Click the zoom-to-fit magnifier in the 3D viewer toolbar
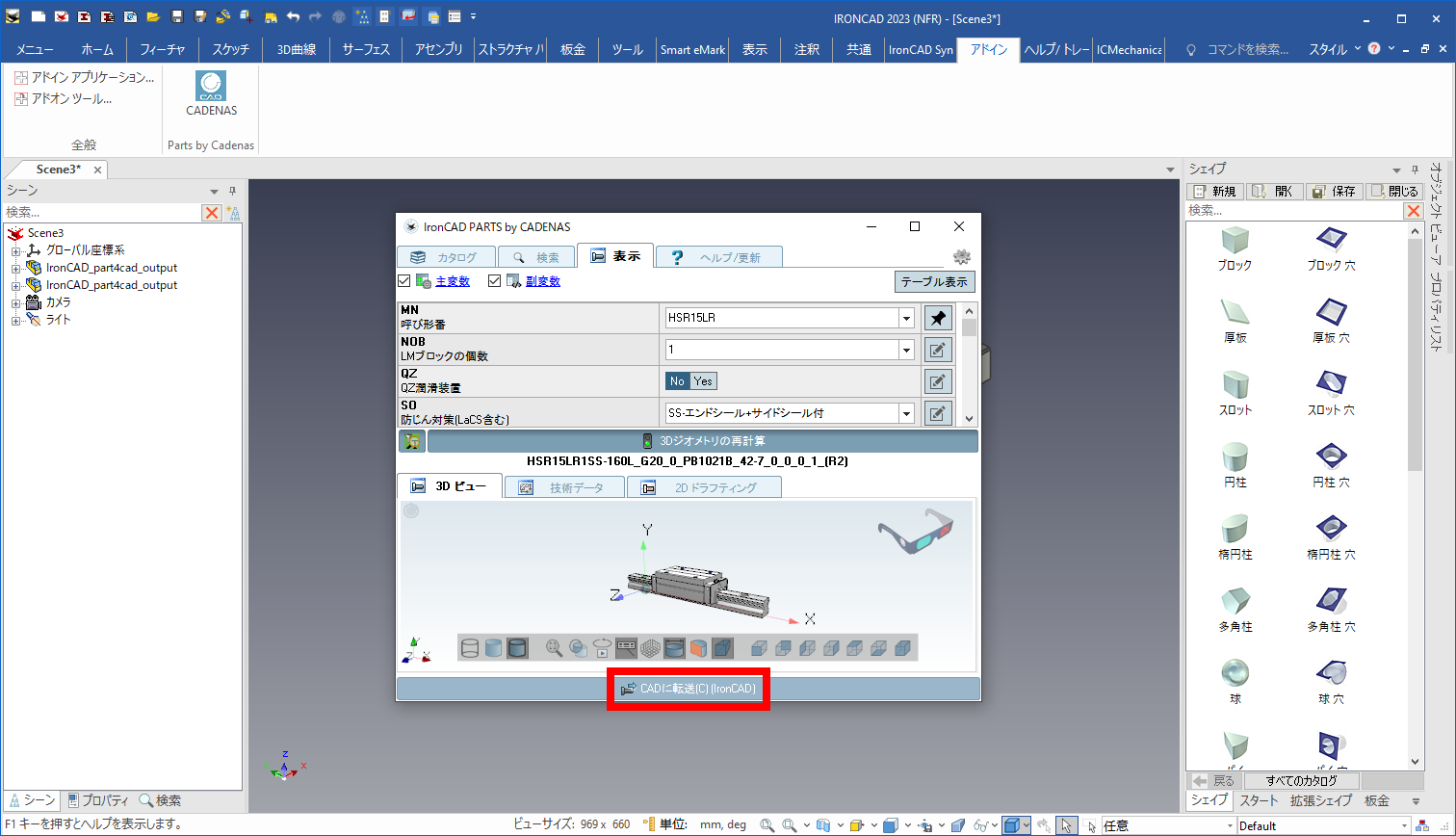The width and height of the screenshot is (1456, 836). pyautogui.click(x=555, y=648)
